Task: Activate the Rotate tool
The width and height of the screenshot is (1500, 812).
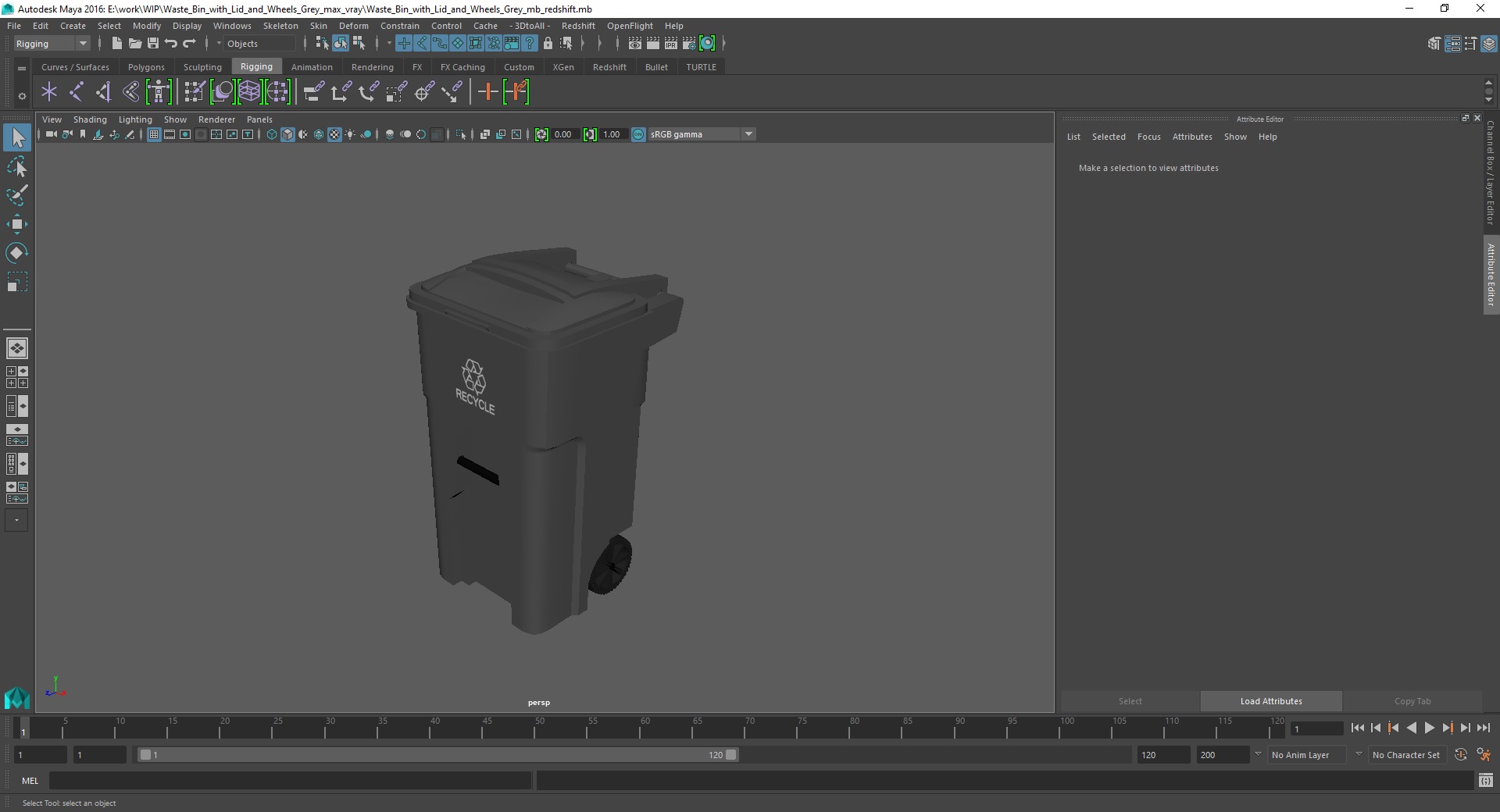Action: 17,253
